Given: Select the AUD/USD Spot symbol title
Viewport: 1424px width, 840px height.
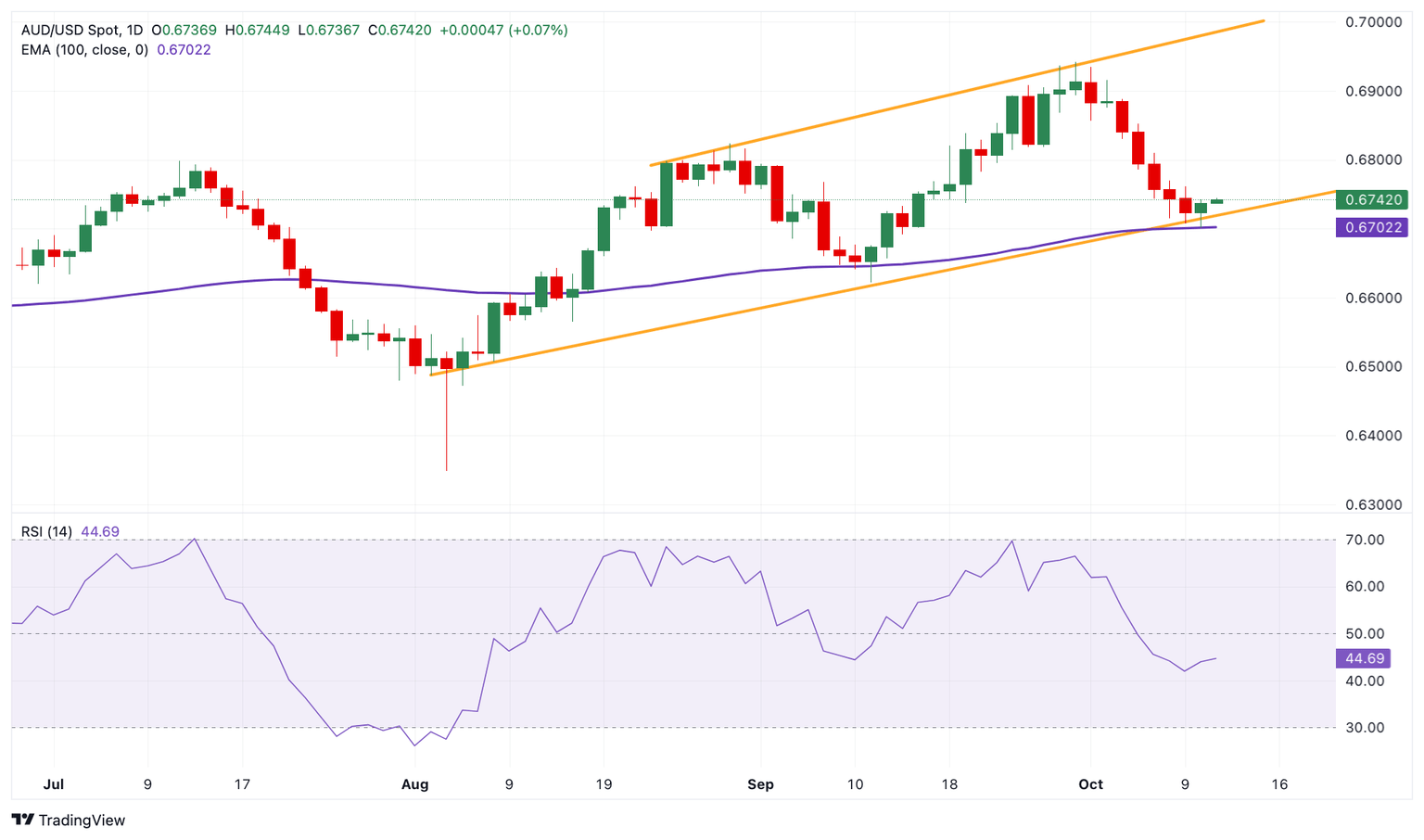Looking at the screenshot, I should 71,30.
